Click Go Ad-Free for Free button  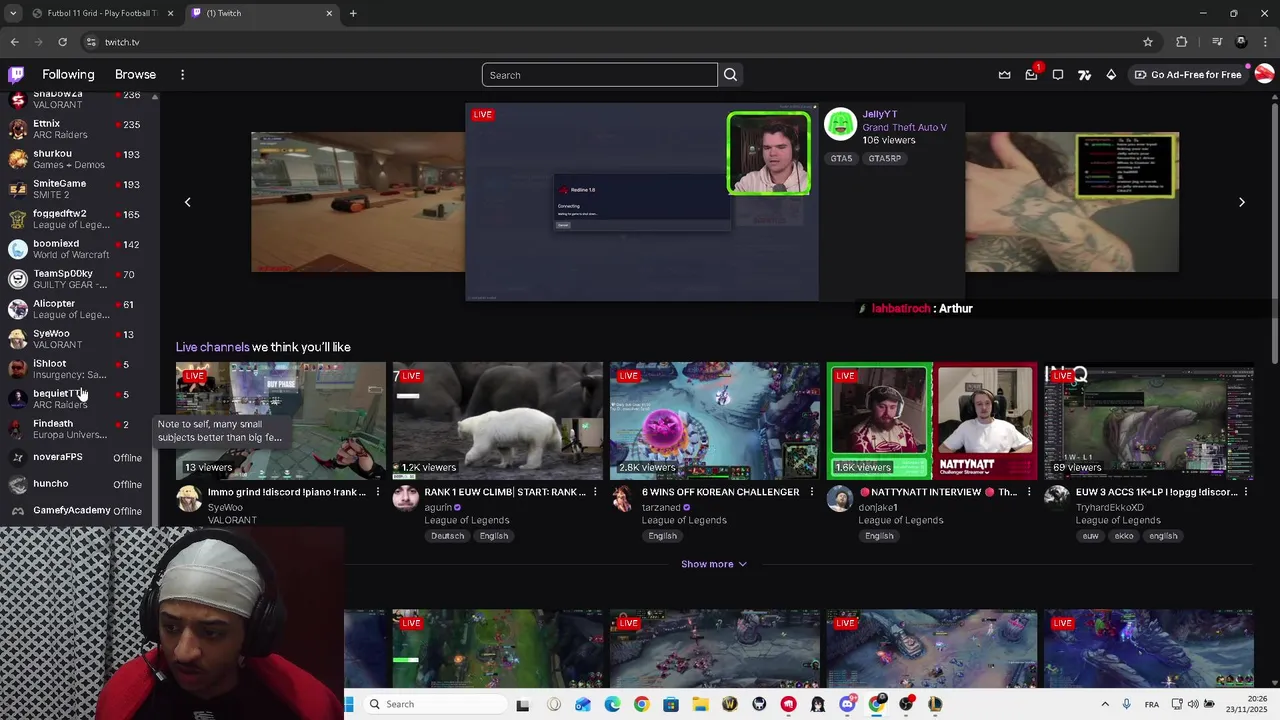[1188, 75]
